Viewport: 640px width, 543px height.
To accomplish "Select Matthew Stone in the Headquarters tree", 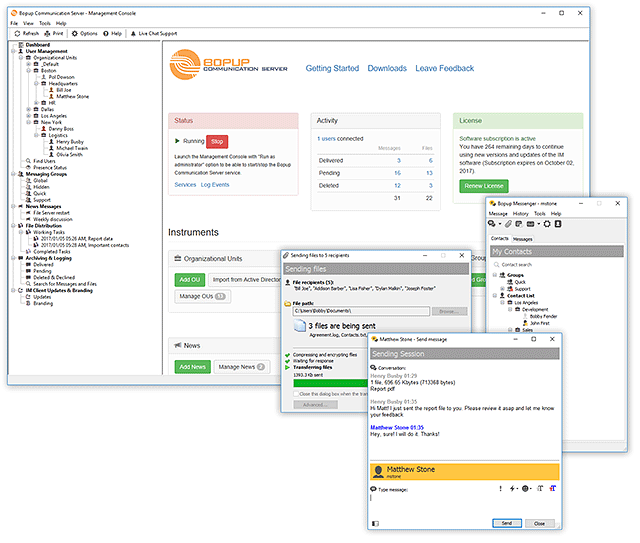I will pos(72,96).
